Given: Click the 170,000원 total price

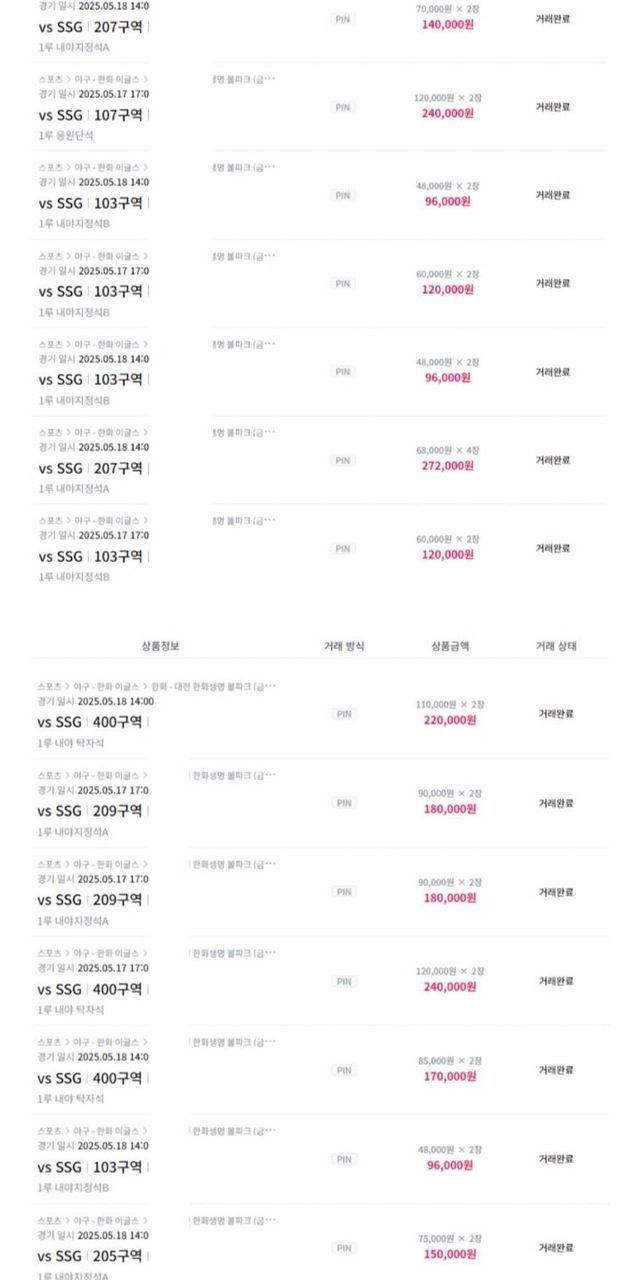Looking at the screenshot, I should (x=450, y=1077).
